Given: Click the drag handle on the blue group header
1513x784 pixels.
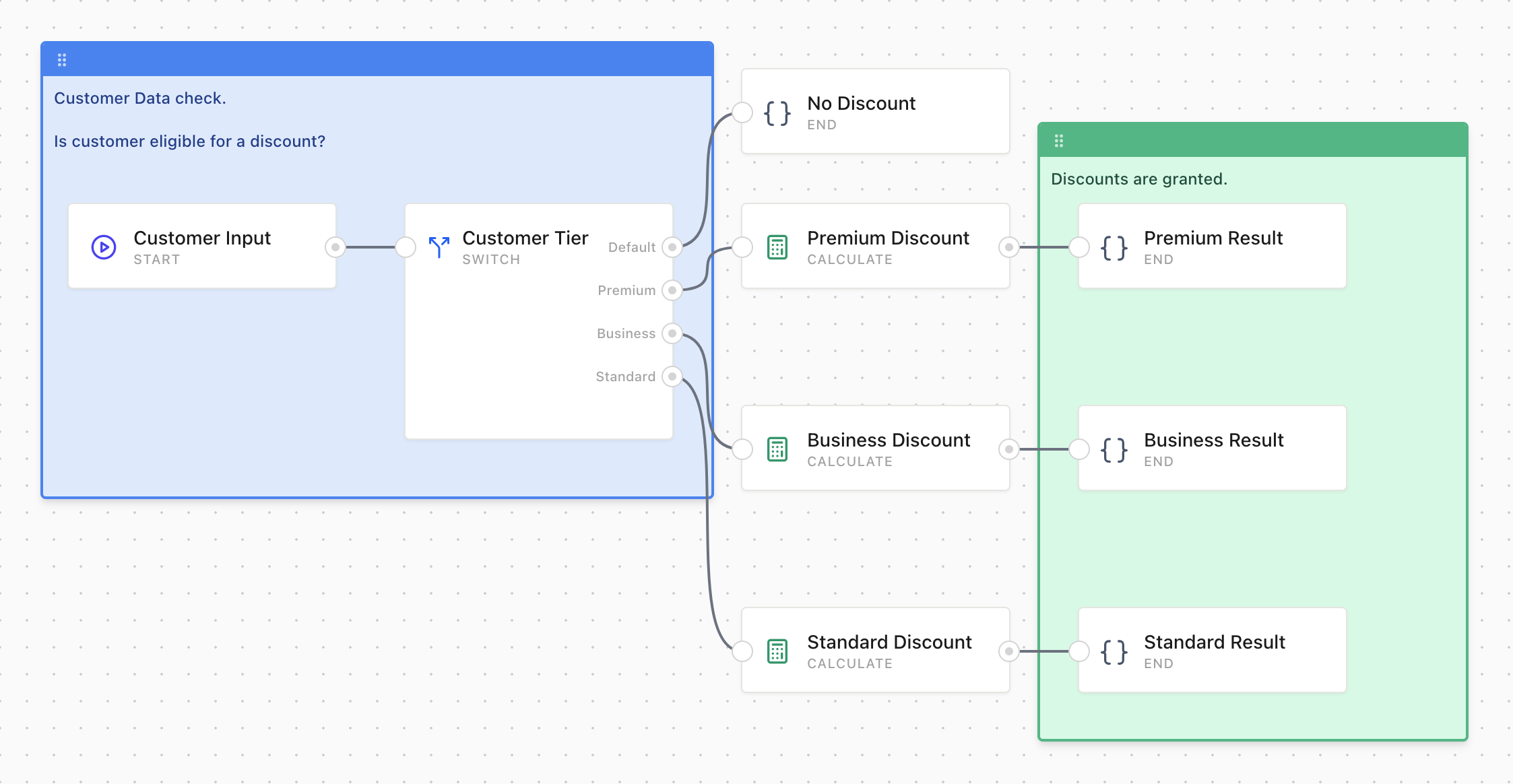Looking at the screenshot, I should click(63, 59).
